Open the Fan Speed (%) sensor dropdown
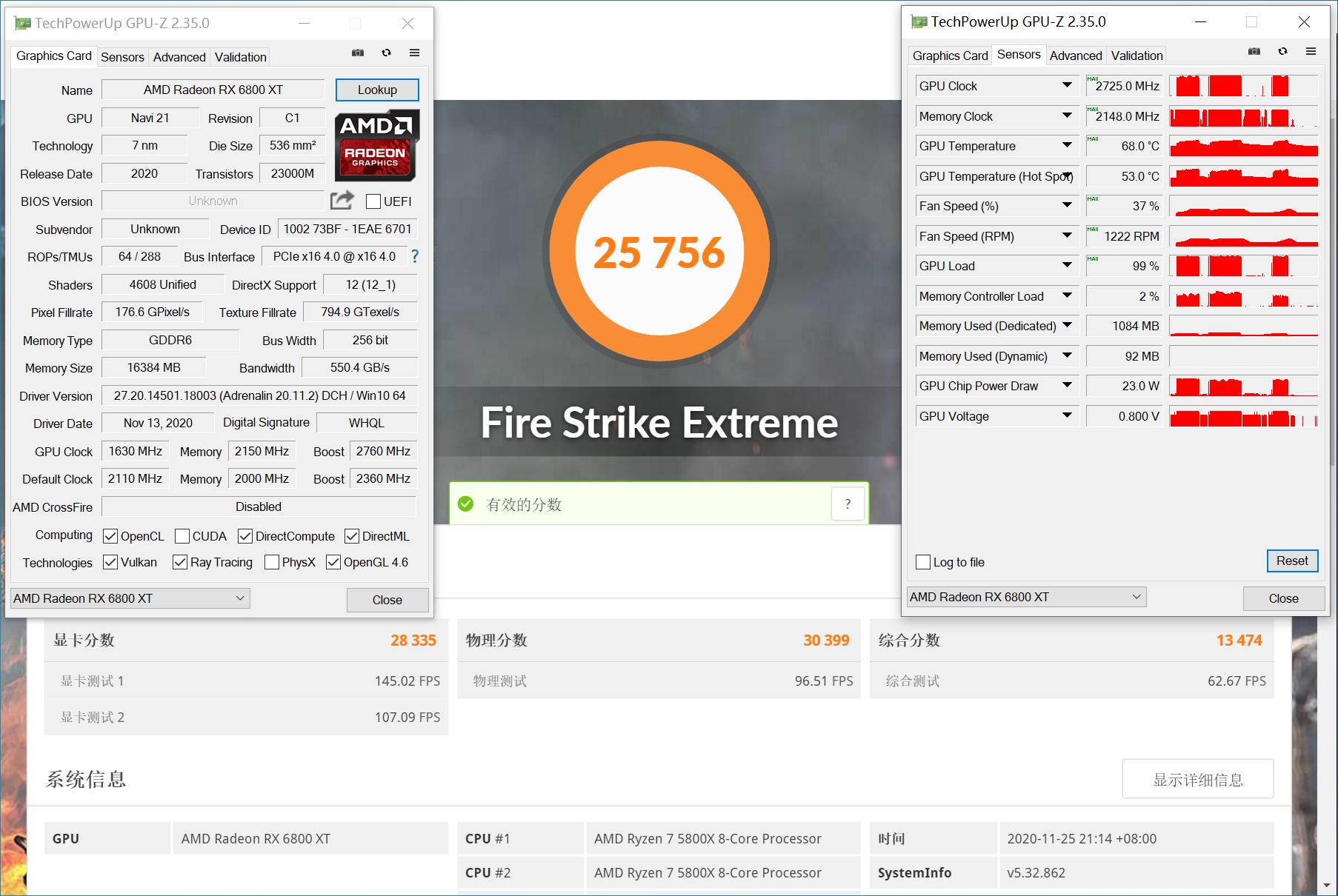The height and width of the screenshot is (896, 1338). tap(1067, 206)
